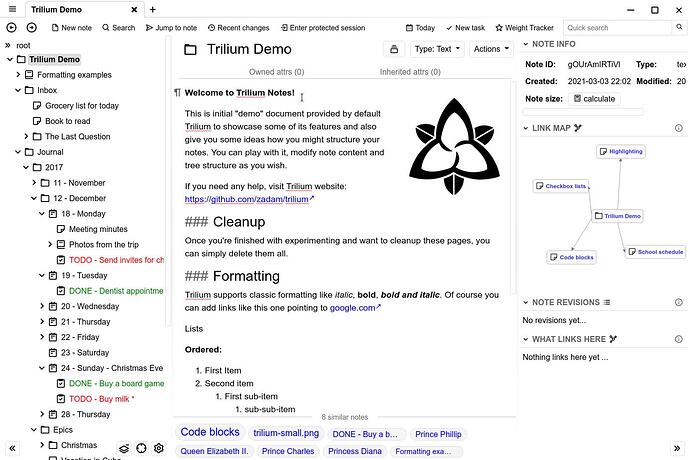Image resolution: width=690 pixels, height=460 pixels.
Task: Click the calculate note size button
Action: pos(593,99)
